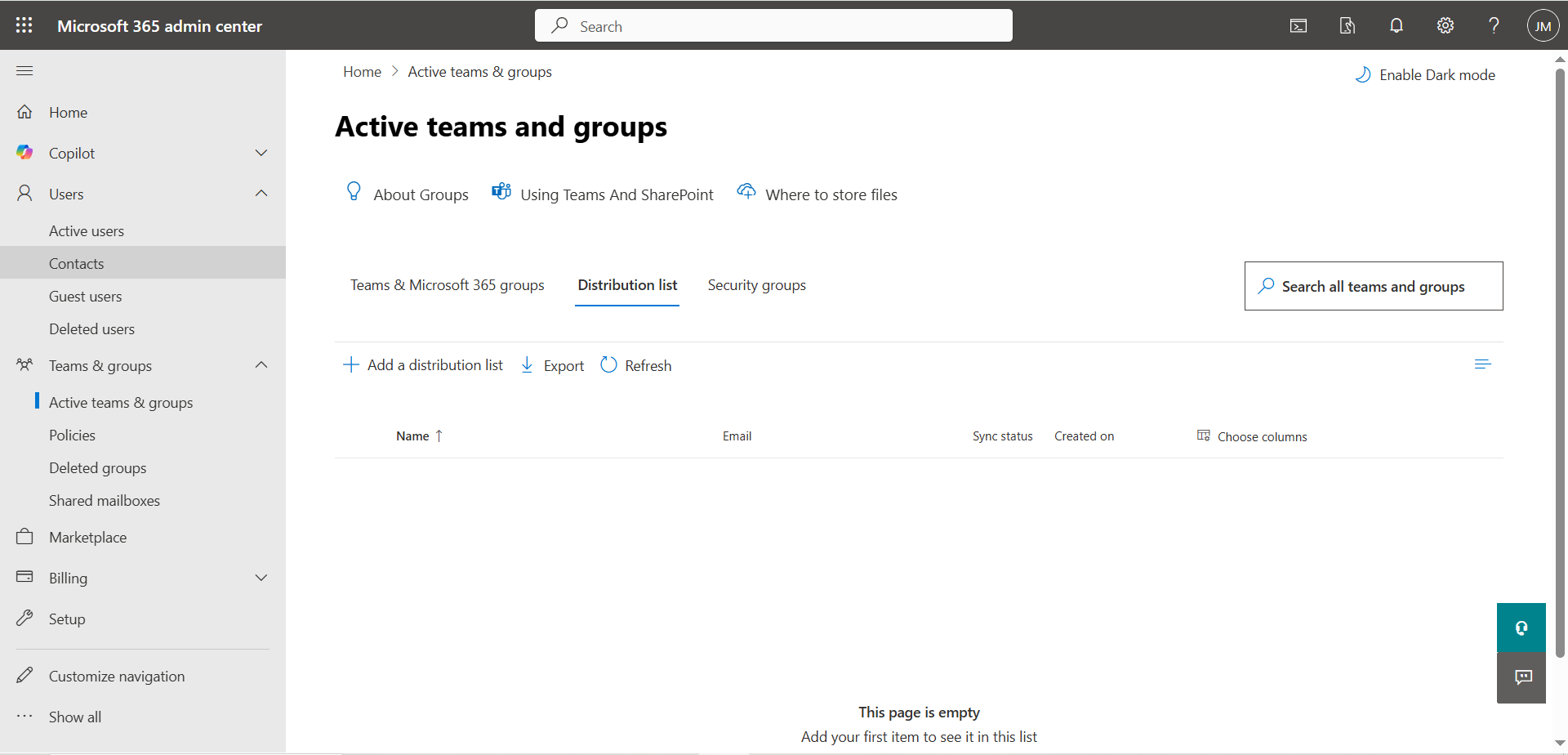This screenshot has height=755, width=1568.
Task: Click the Export button label
Action: pos(563,366)
